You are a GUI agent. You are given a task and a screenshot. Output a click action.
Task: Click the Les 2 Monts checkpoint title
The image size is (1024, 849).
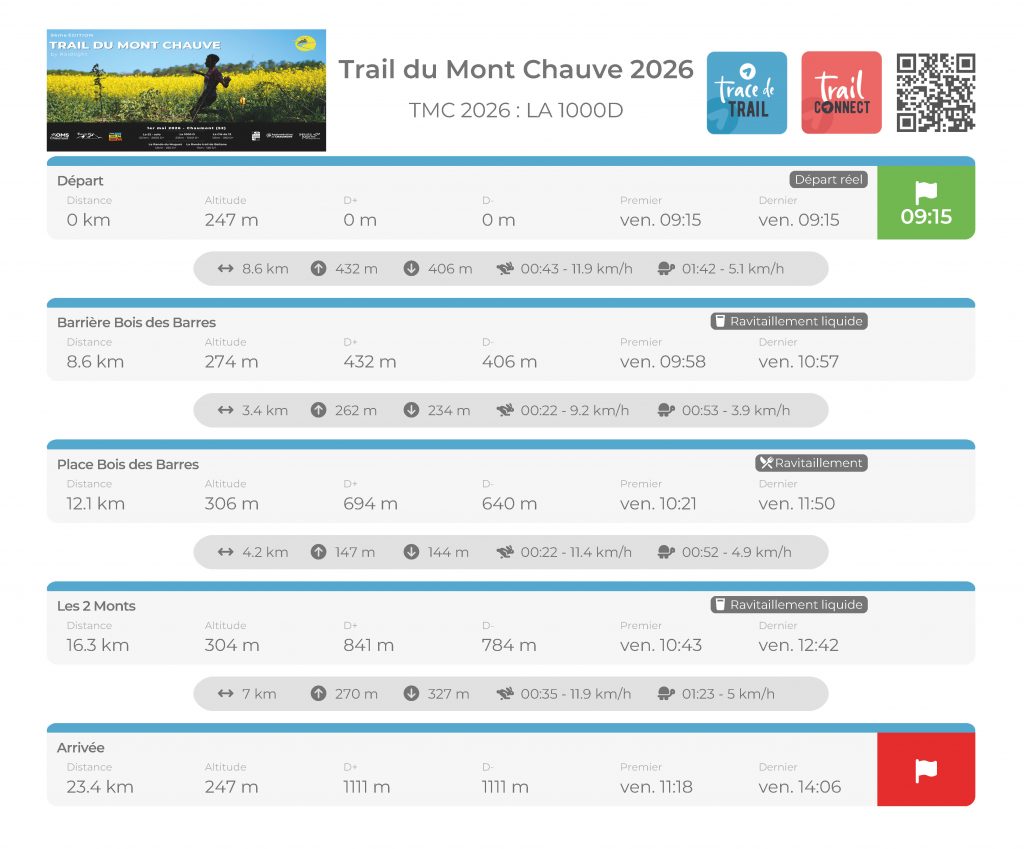coord(96,606)
